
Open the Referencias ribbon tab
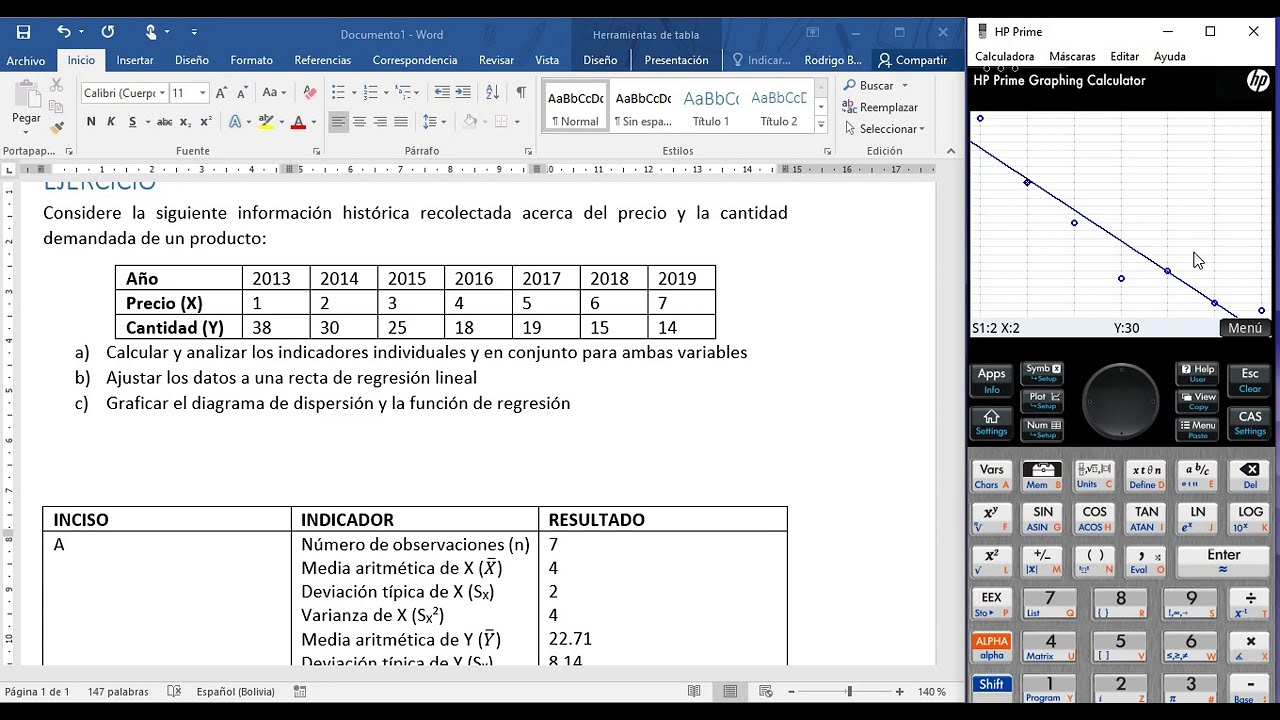pos(323,60)
